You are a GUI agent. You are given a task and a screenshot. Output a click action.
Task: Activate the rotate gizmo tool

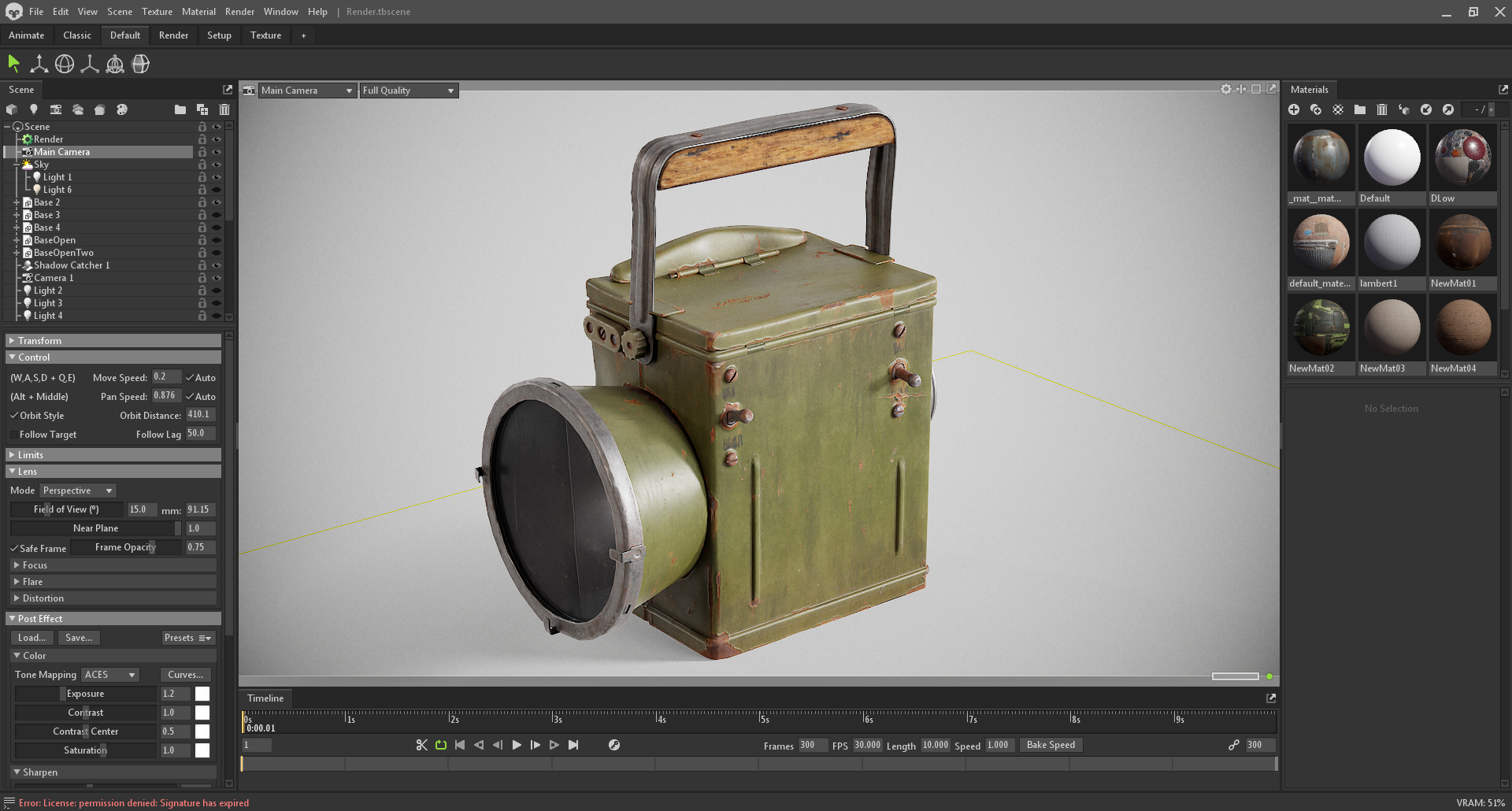[x=64, y=63]
